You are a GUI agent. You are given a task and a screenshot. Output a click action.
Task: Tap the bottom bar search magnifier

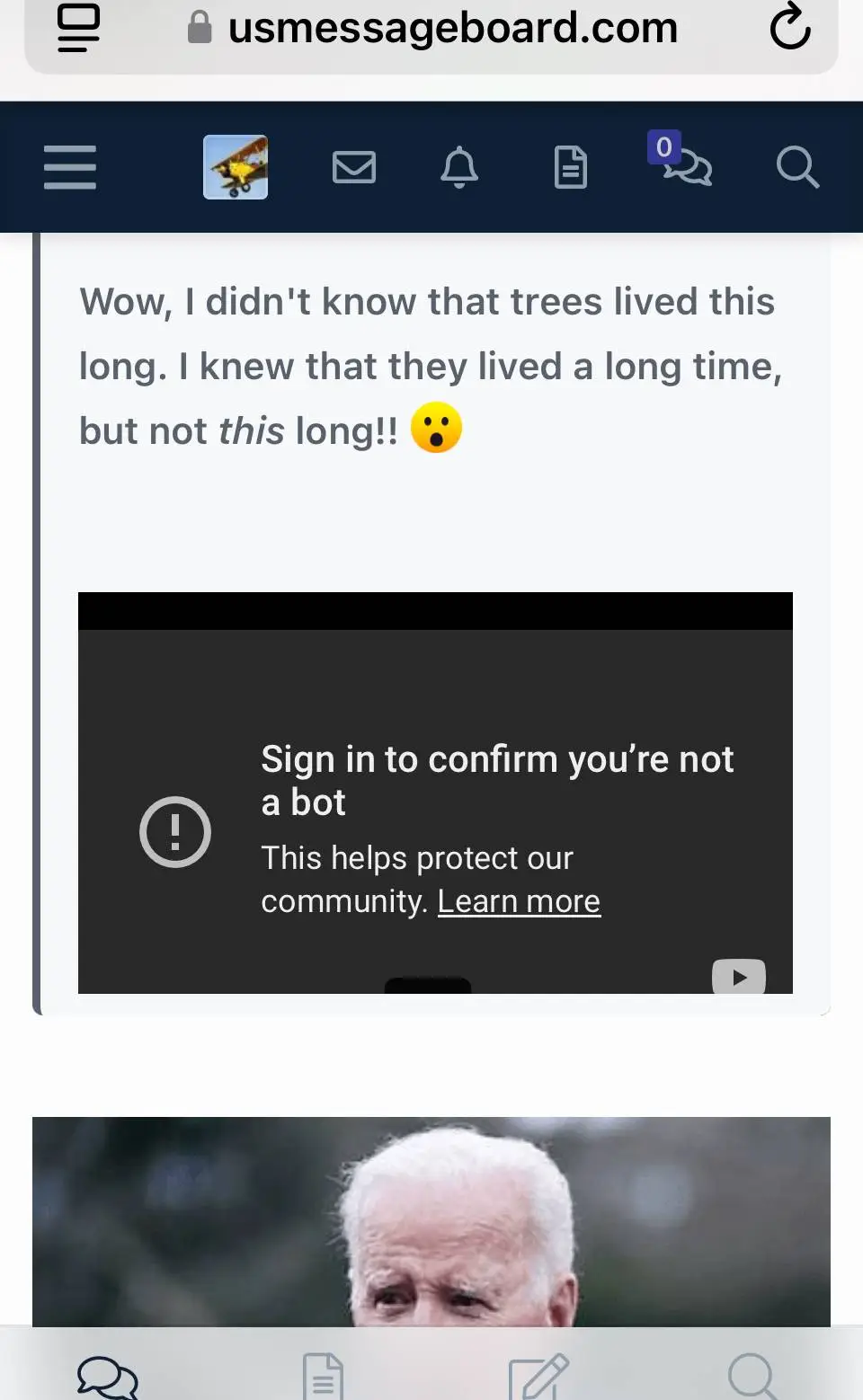752,1377
